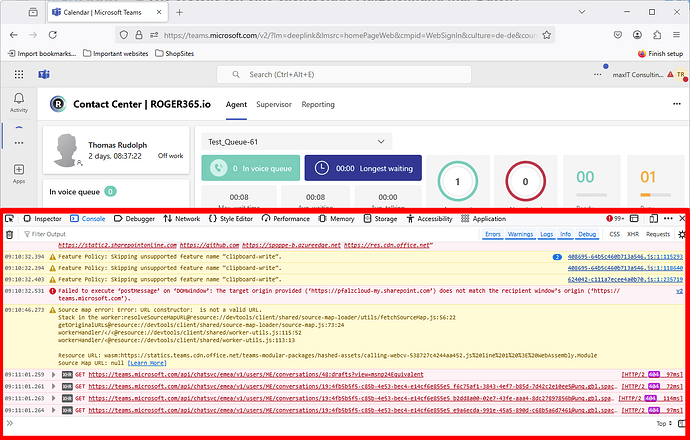Toggle the Errors console filter

coord(492,235)
